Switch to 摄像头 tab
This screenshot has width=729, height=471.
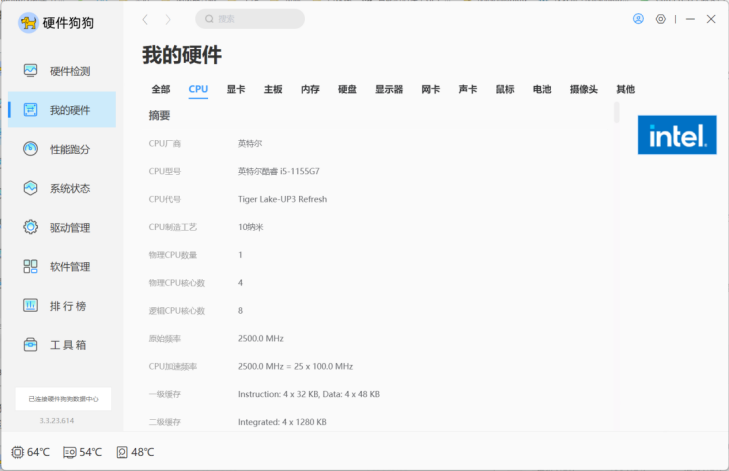pyautogui.click(x=583, y=89)
